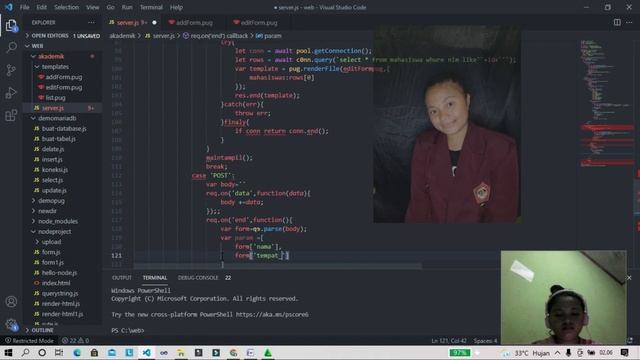The height and width of the screenshot is (360, 640).
Task: Open buat-database.js file
Action: [63, 129]
